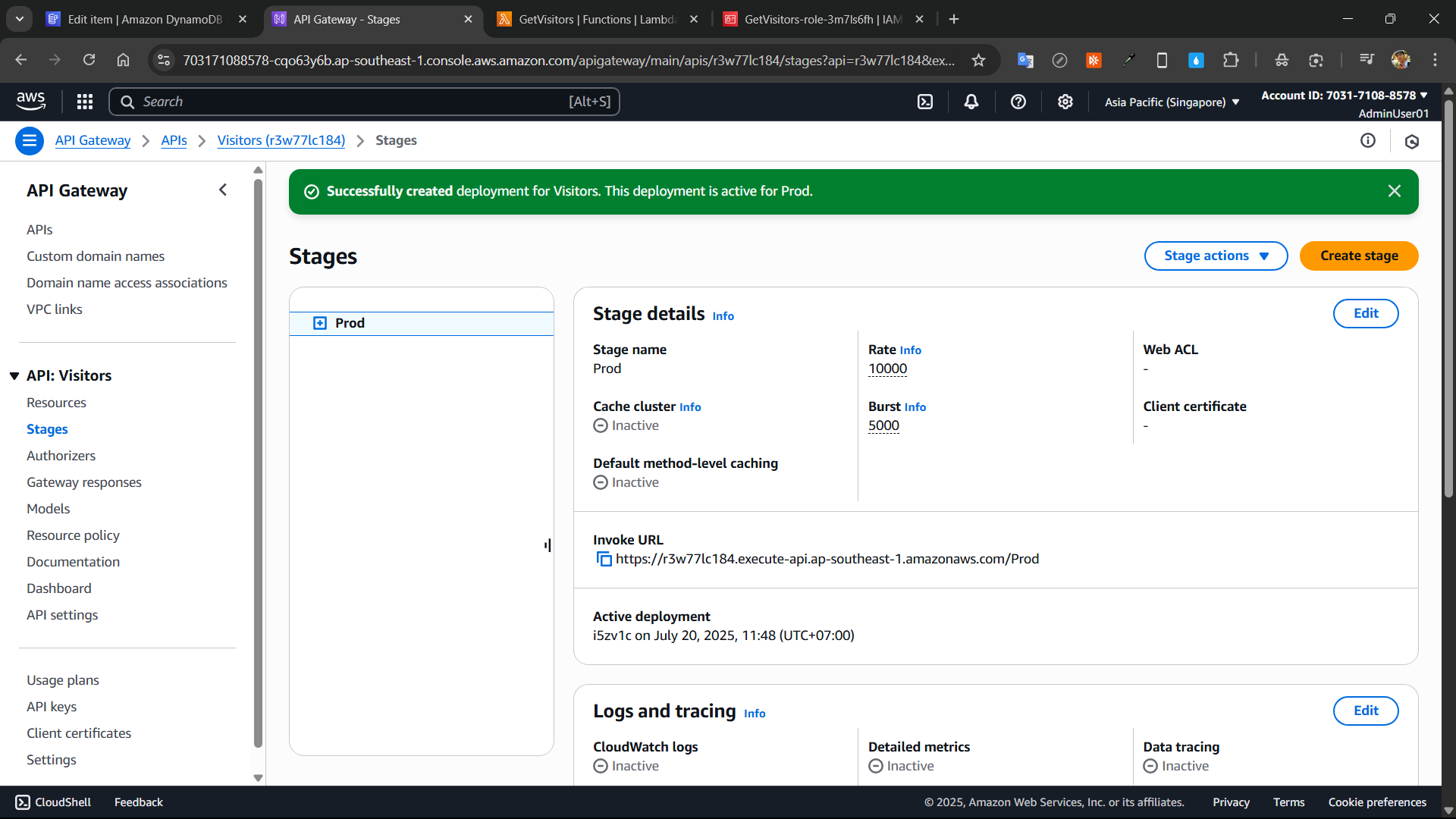
Task: Open the AWS home logo
Action: point(31,101)
